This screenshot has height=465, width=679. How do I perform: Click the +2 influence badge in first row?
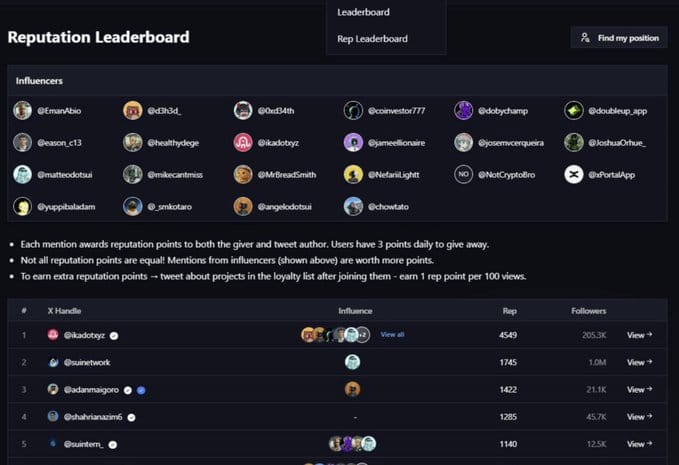(363, 335)
